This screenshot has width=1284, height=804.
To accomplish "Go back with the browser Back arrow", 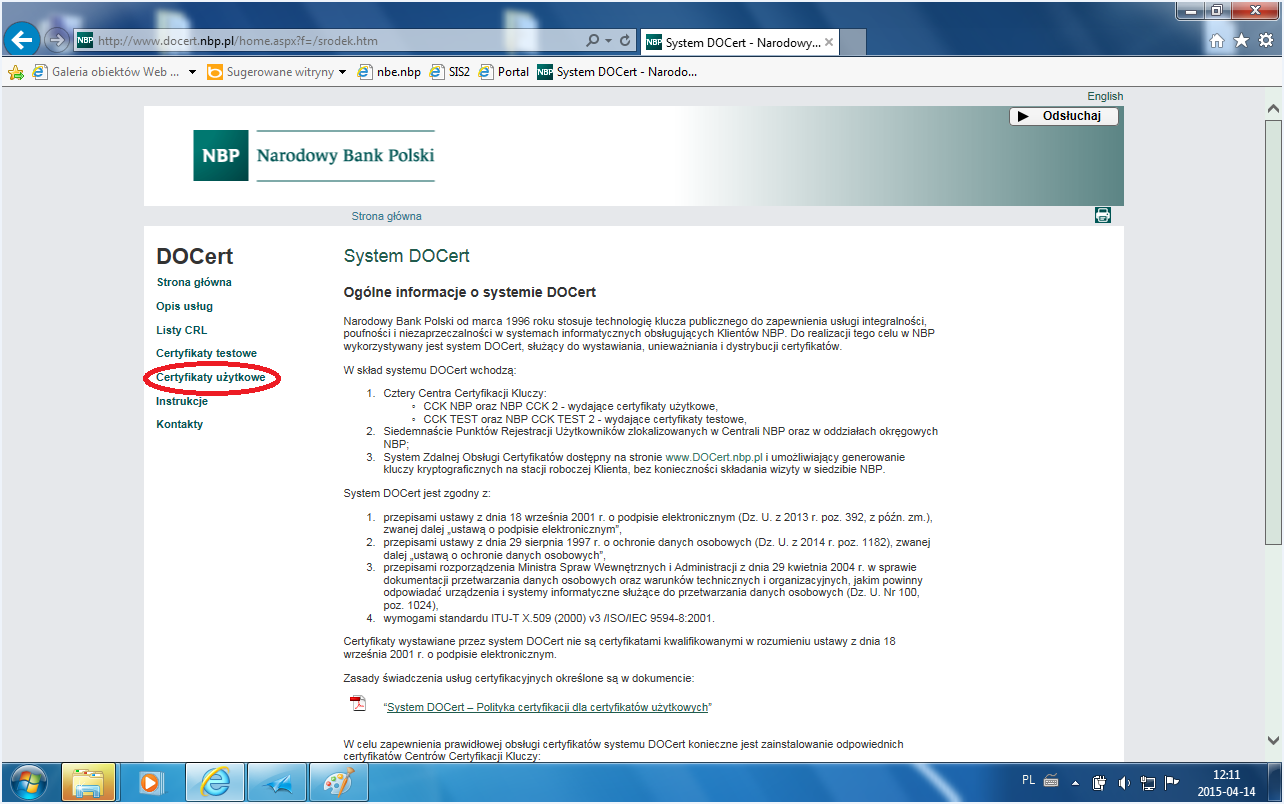I will pyautogui.click(x=22, y=40).
